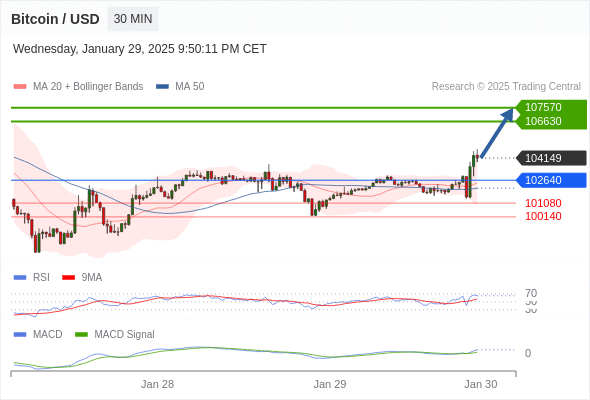Click the MACD Signal legend label
Screen dimensions: 590x400
[x=124, y=335]
